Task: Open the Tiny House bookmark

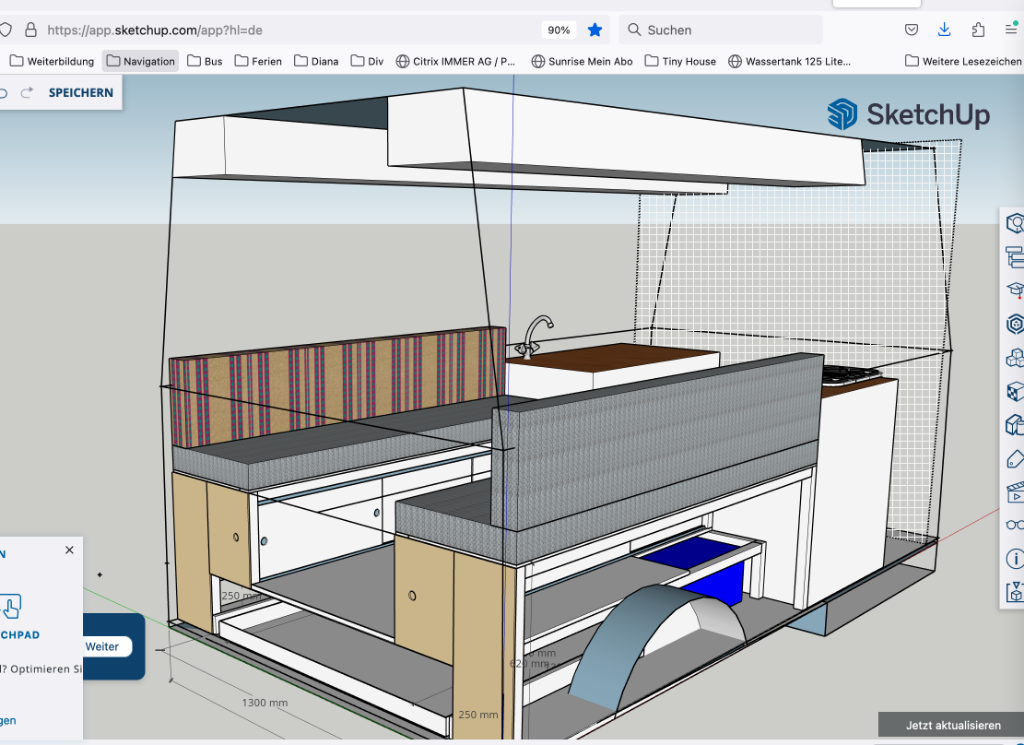Action: point(680,61)
